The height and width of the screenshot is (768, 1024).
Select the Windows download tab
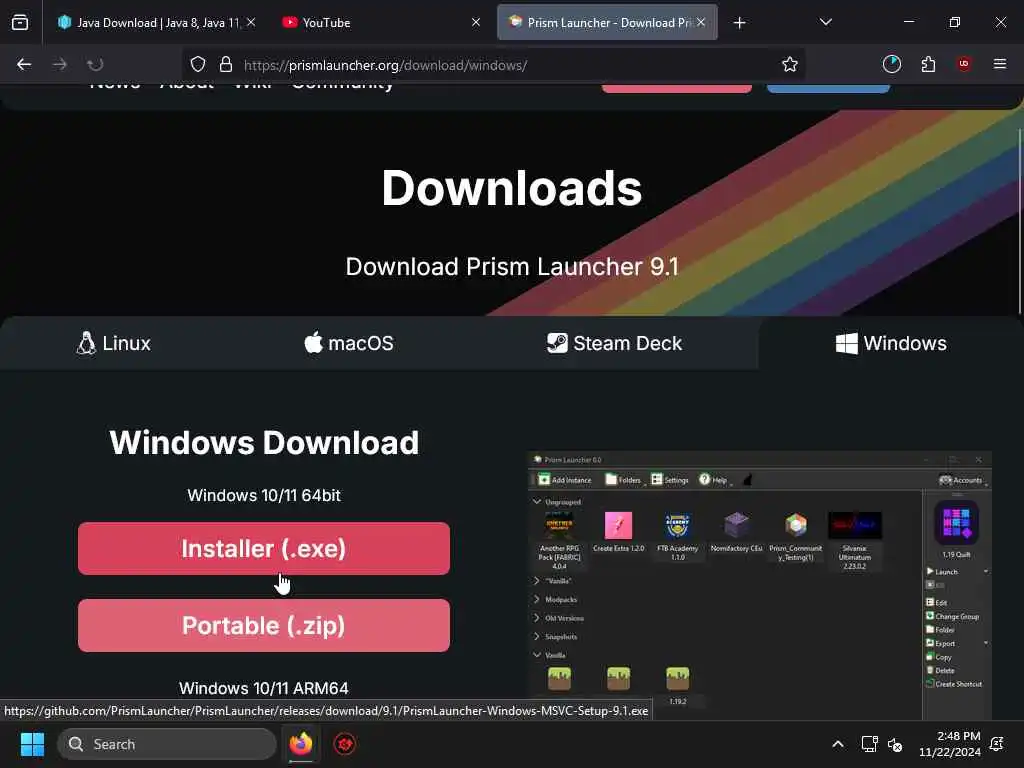(891, 343)
